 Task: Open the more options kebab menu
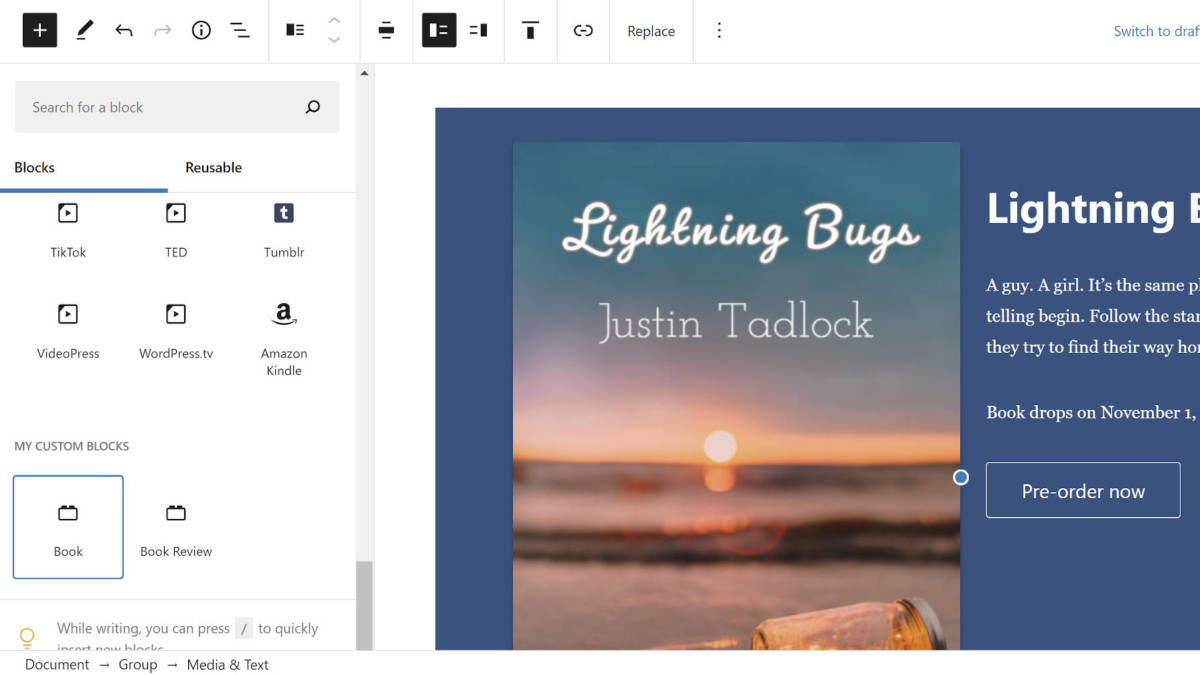pos(719,30)
